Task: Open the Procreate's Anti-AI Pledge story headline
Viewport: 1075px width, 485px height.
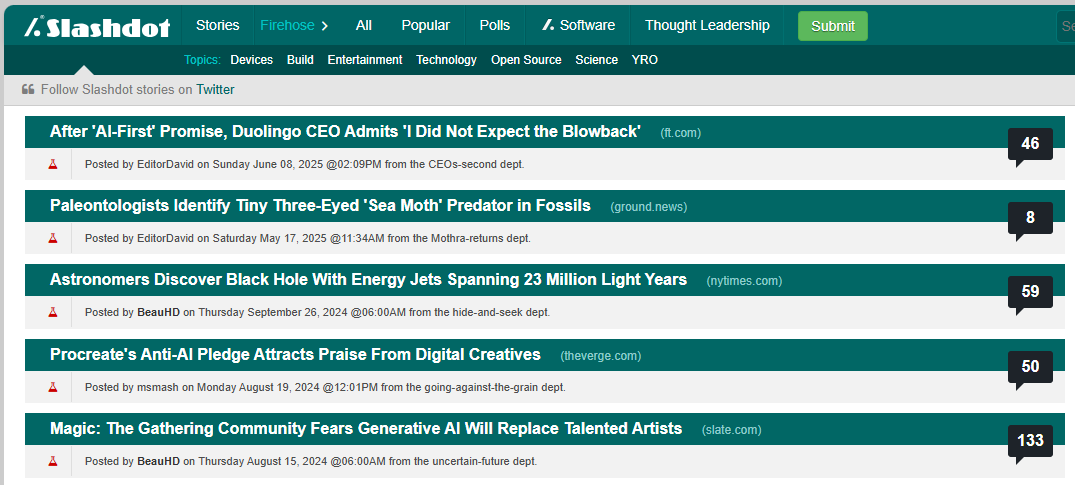Action: coord(295,355)
